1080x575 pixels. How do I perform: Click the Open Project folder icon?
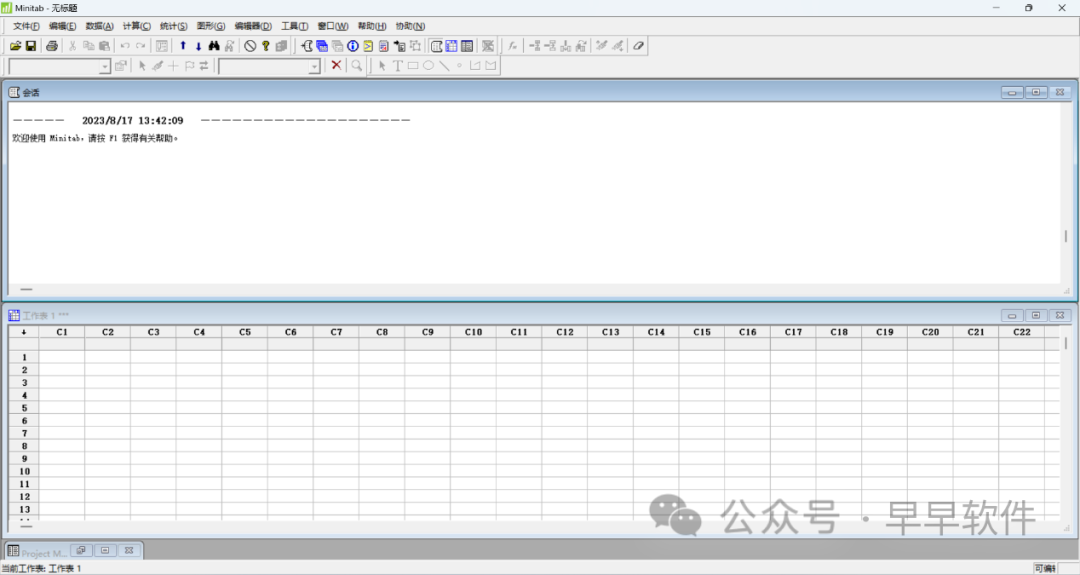(16, 46)
